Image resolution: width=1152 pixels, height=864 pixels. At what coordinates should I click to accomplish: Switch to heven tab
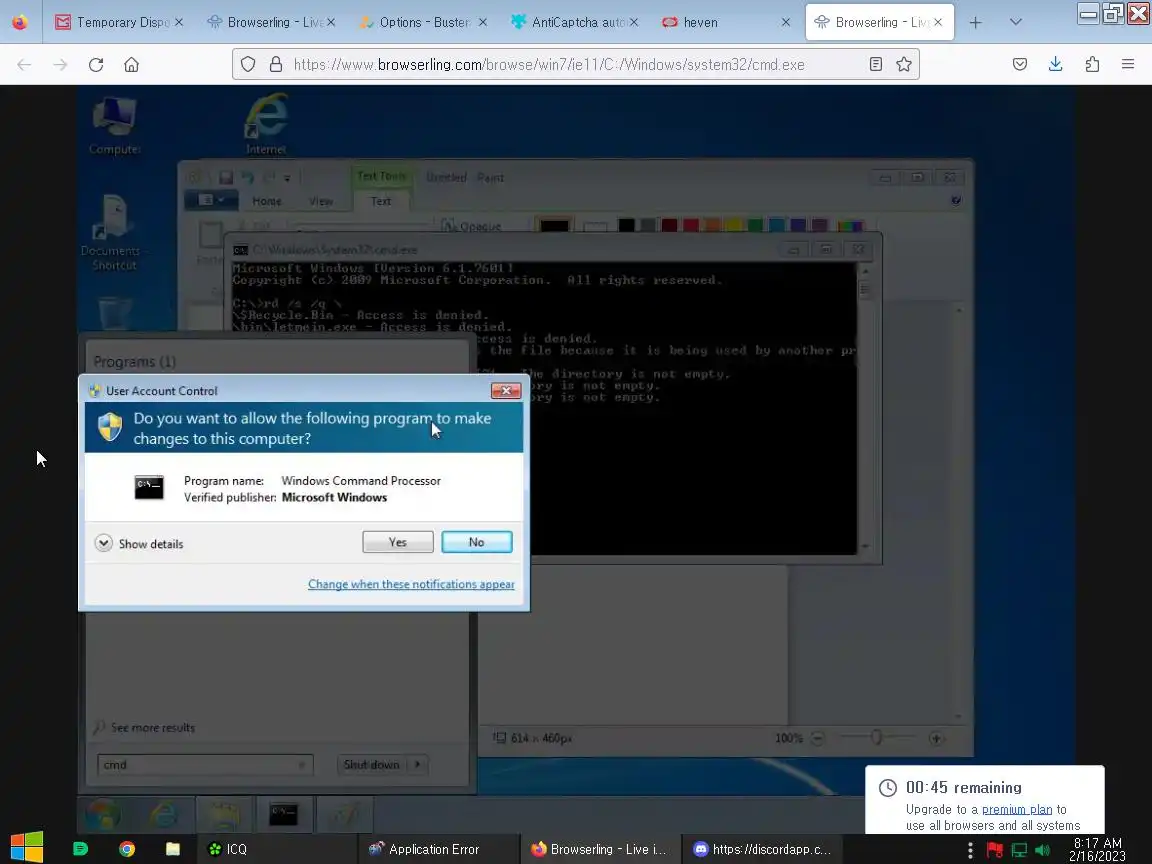[x=724, y=22]
